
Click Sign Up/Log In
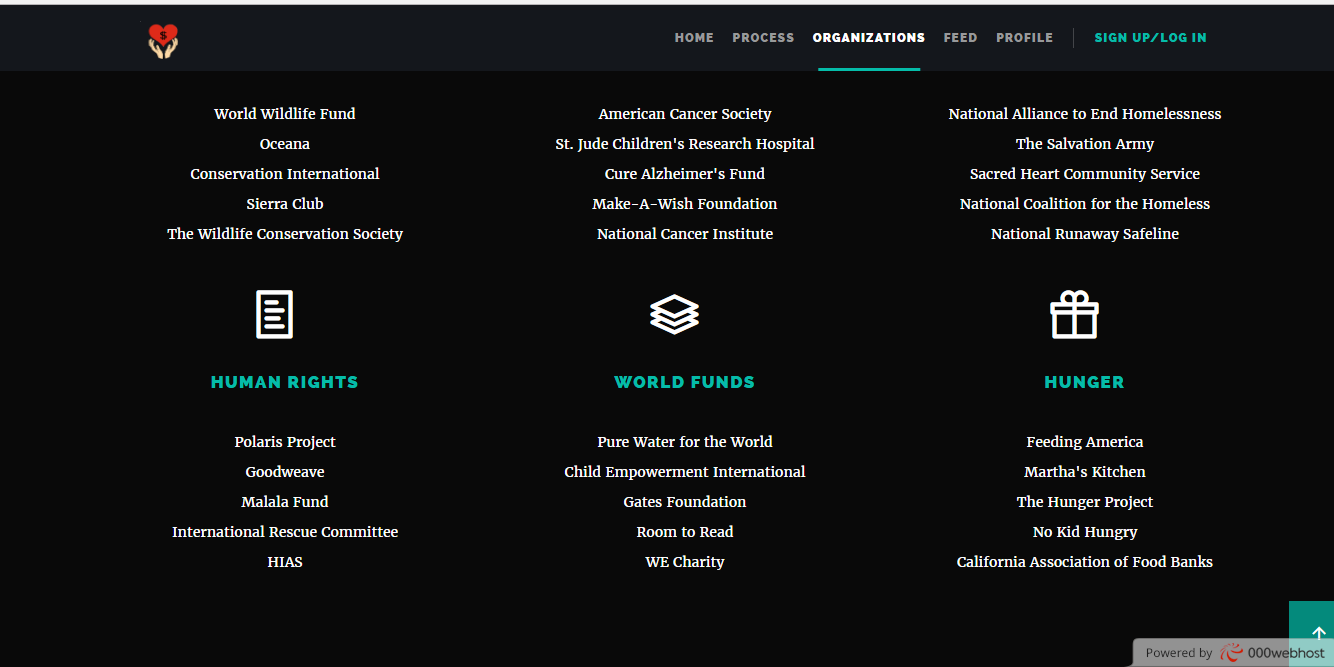tap(1150, 38)
